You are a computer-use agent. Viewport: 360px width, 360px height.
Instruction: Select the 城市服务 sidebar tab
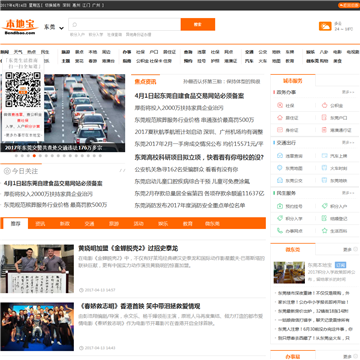coord(293,81)
